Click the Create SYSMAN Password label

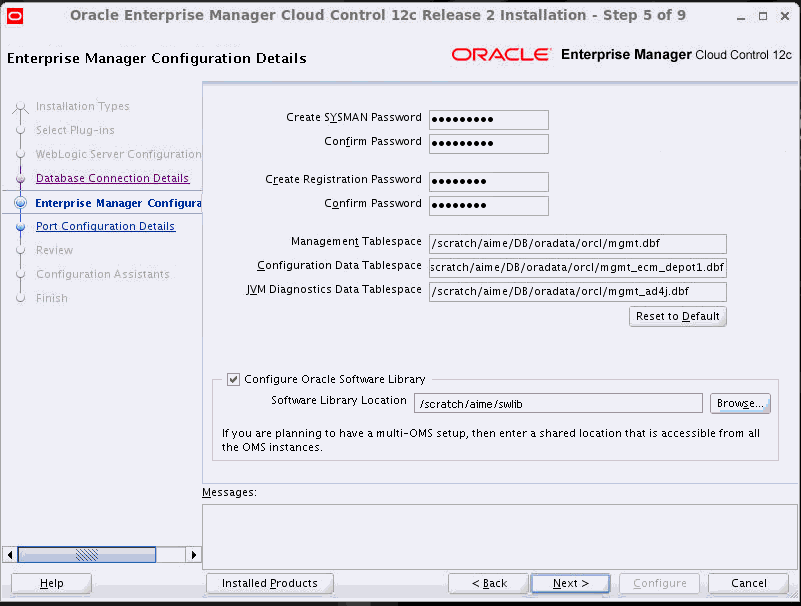(354, 118)
